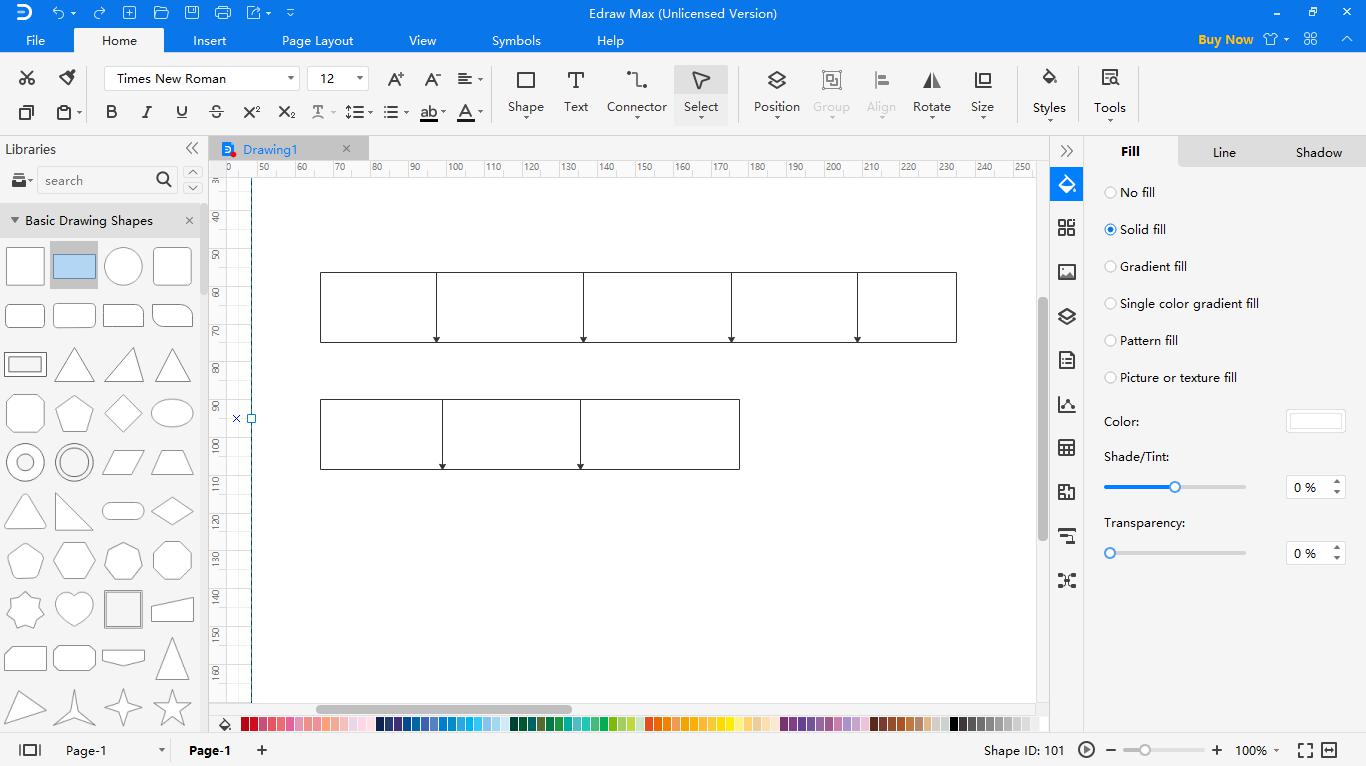Switch to the Line tab in right panel
The width and height of the screenshot is (1366, 766).
[x=1224, y=152]
